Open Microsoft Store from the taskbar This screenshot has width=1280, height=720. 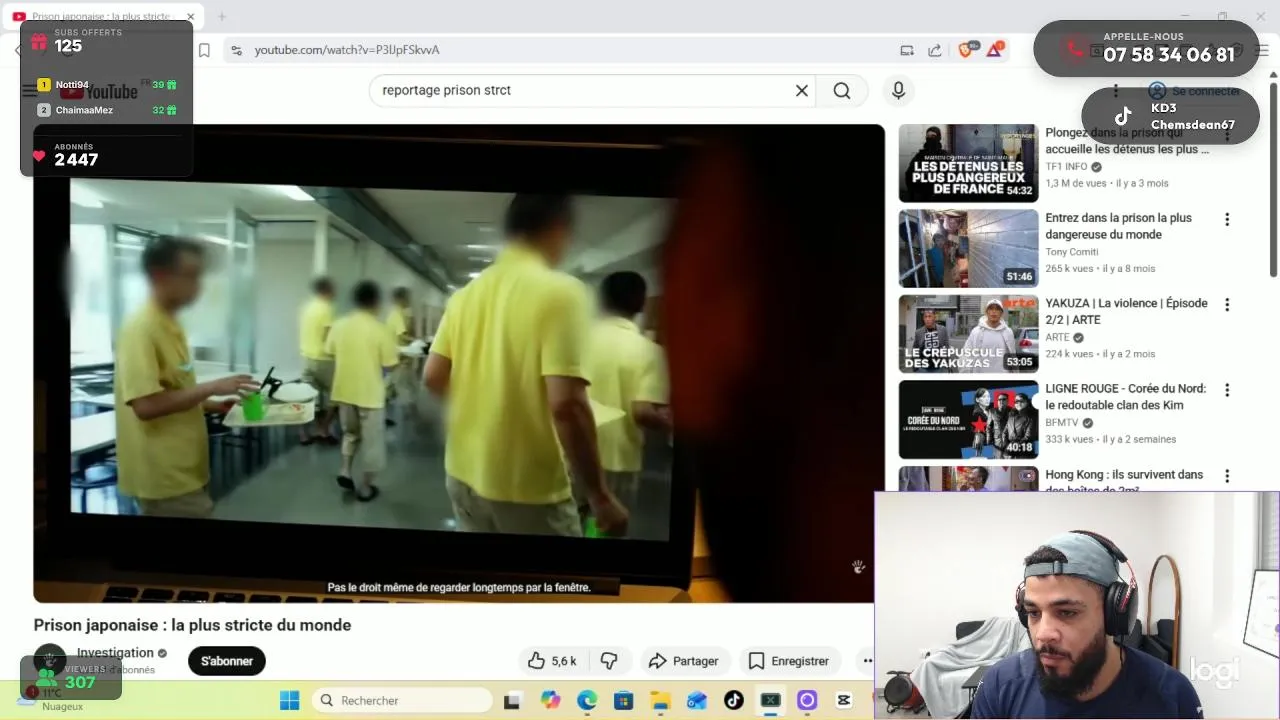click(623, 700)
